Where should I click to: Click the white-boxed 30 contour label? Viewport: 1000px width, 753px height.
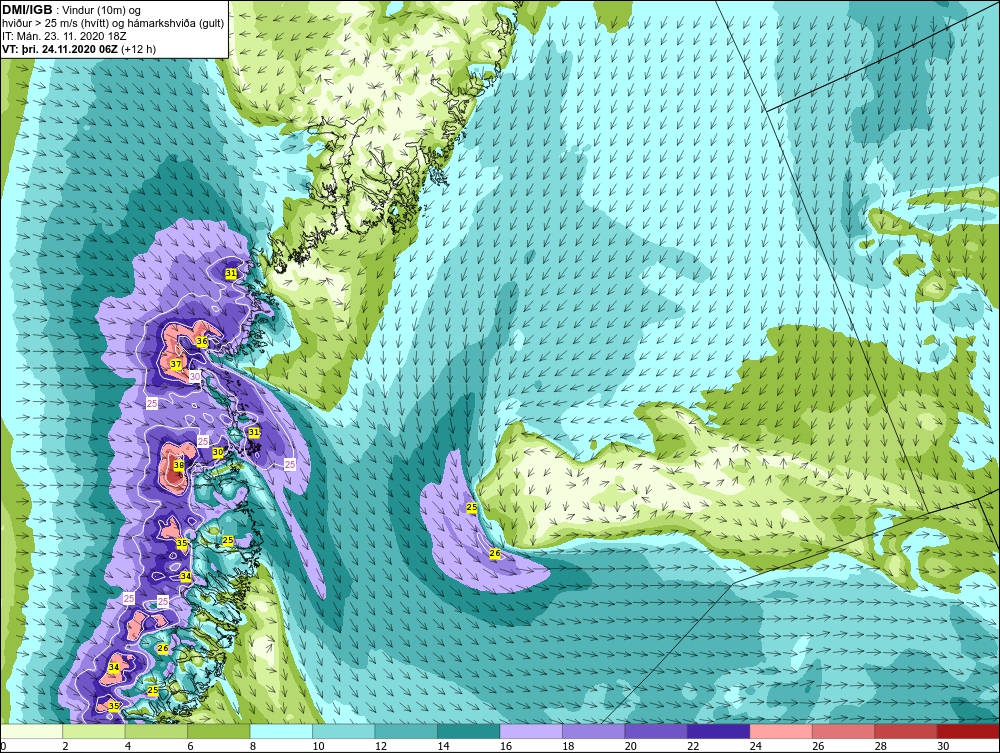click(x=195, y=376)
